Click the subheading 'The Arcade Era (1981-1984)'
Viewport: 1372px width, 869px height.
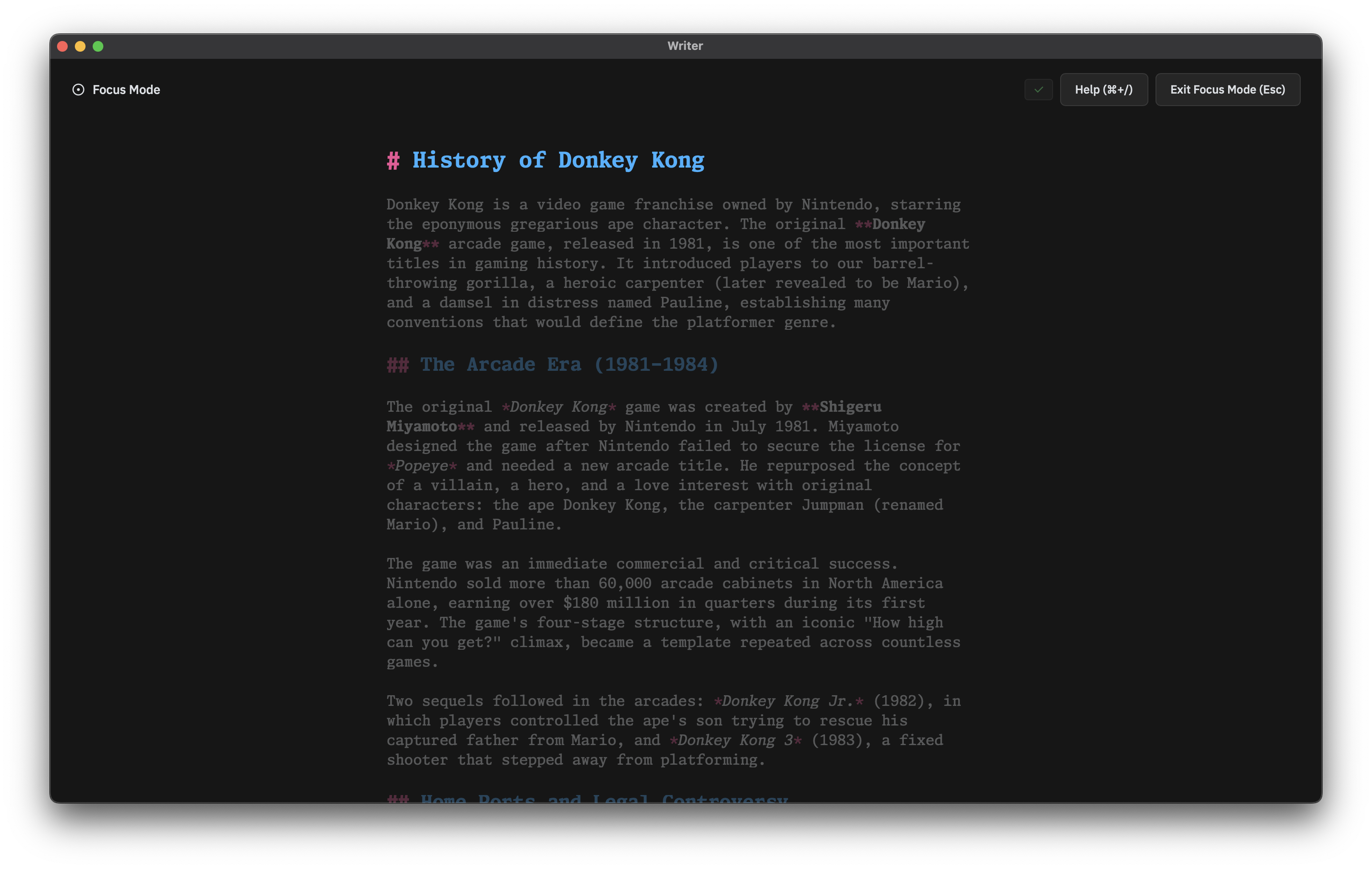[x=568, y=365]
